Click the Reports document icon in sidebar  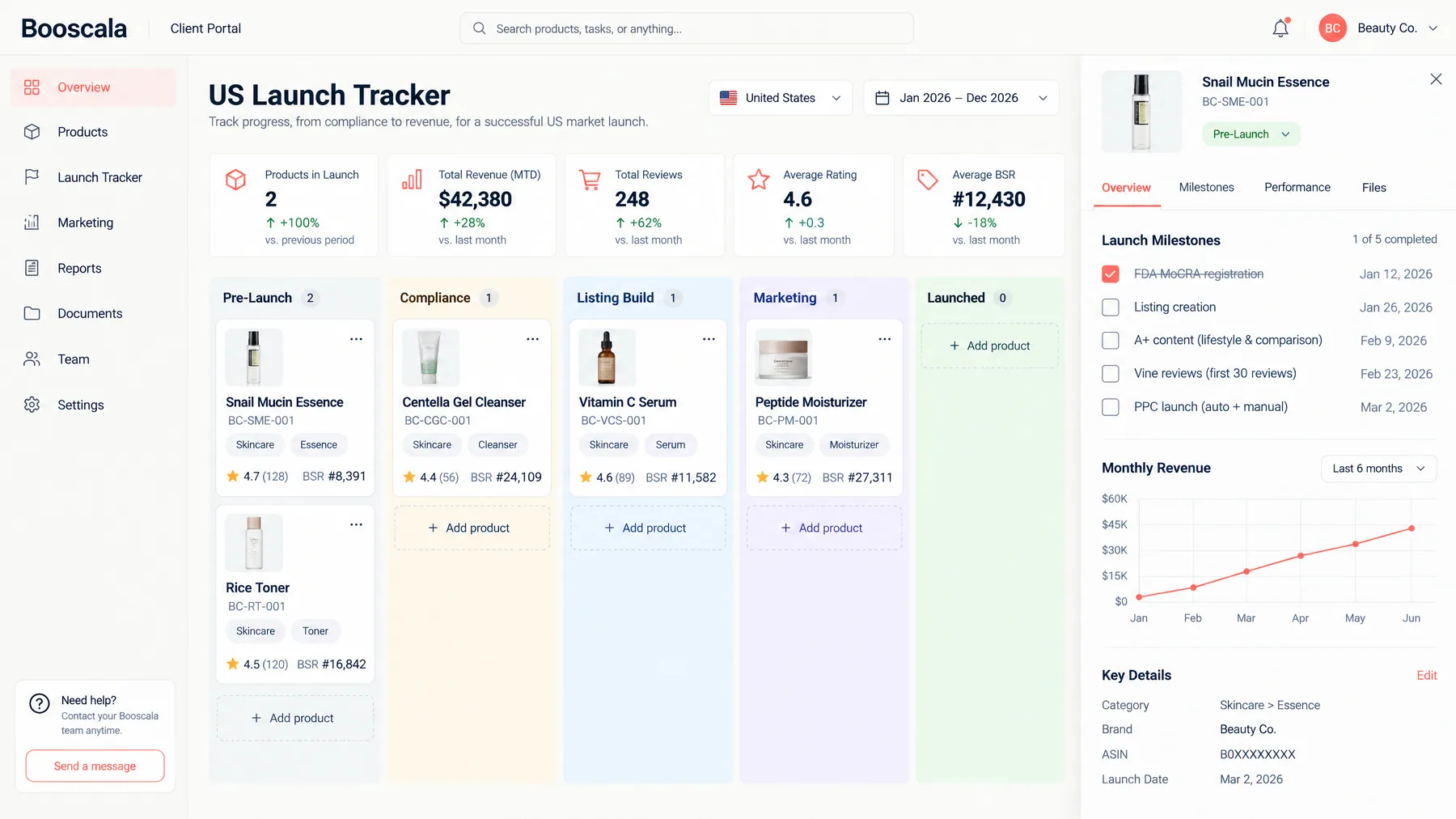click(x=32, y=268)
